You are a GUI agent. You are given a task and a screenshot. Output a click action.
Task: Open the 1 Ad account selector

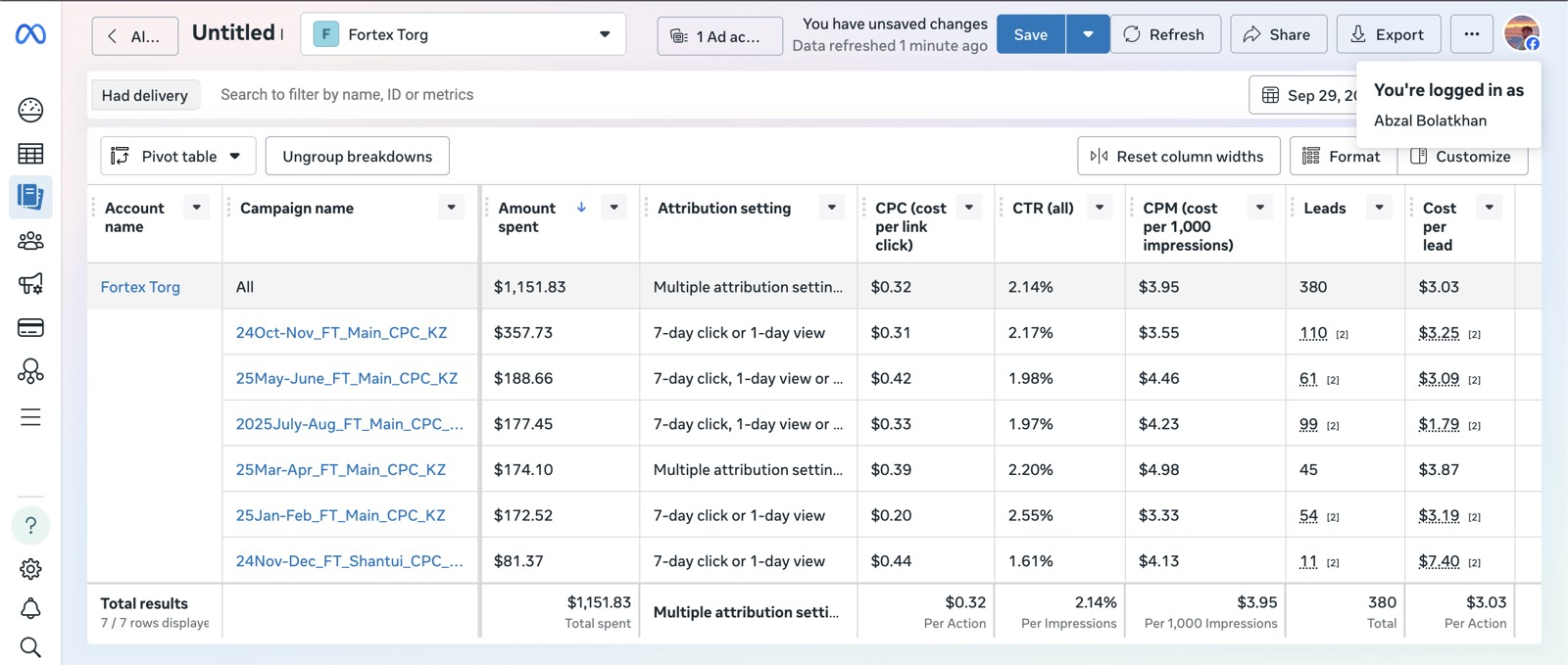[720, 36]
